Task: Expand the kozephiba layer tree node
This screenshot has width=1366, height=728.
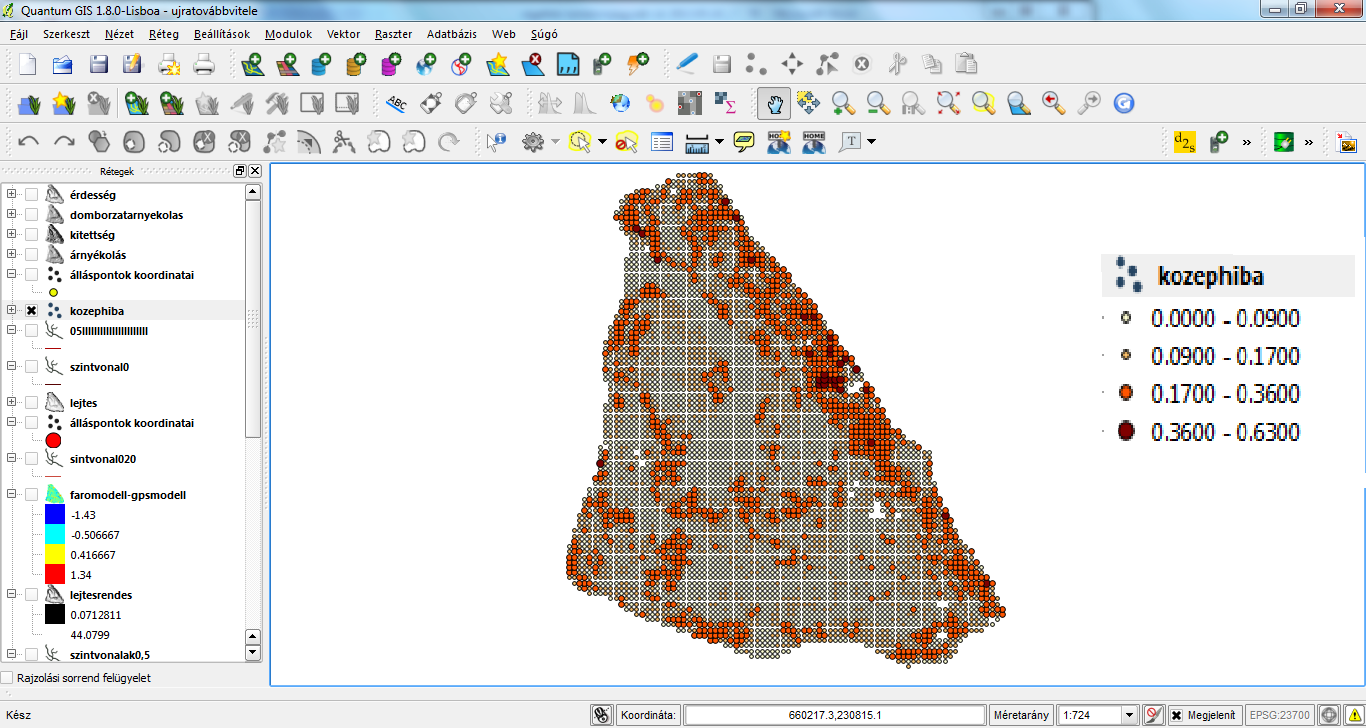Action: pos(11,311)
